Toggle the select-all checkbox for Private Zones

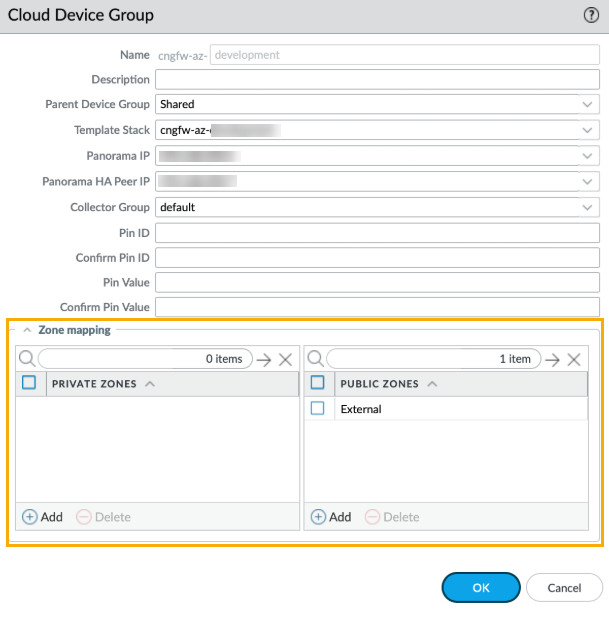(x=29, y=383)
